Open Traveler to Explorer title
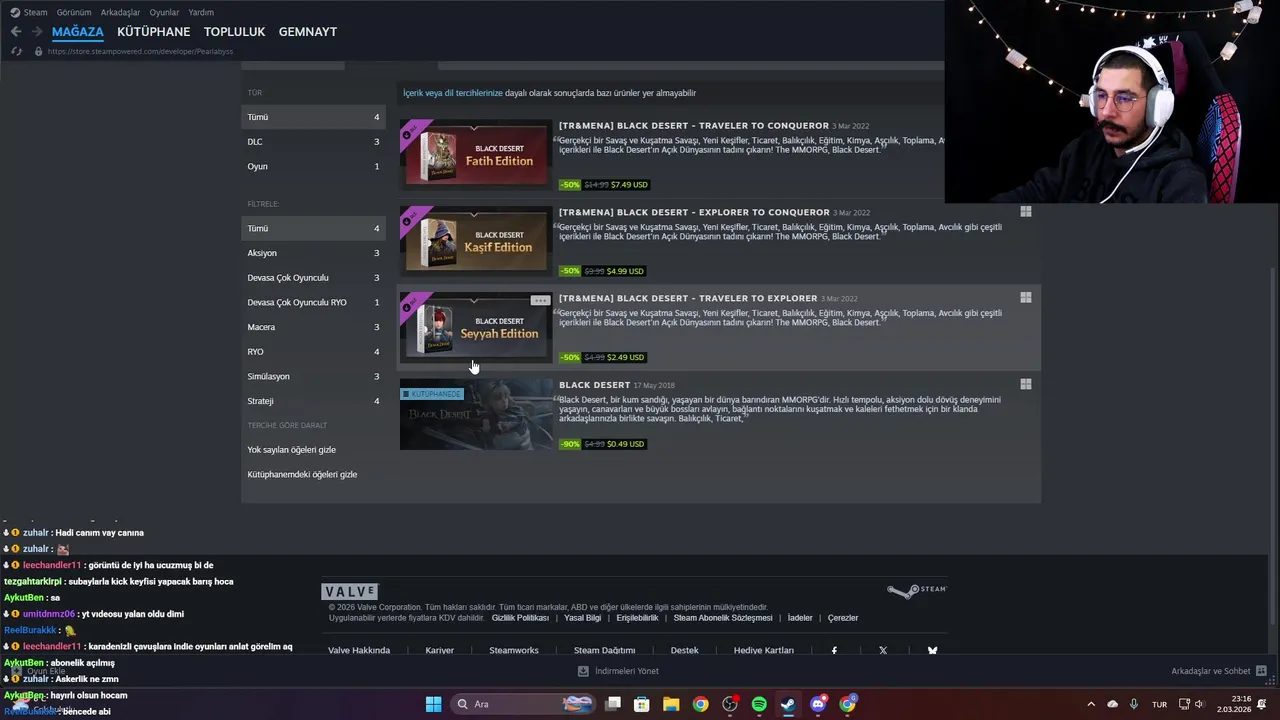Image resolution: width=1280 pixels, height=720 pixels. [x=688, y=298]
